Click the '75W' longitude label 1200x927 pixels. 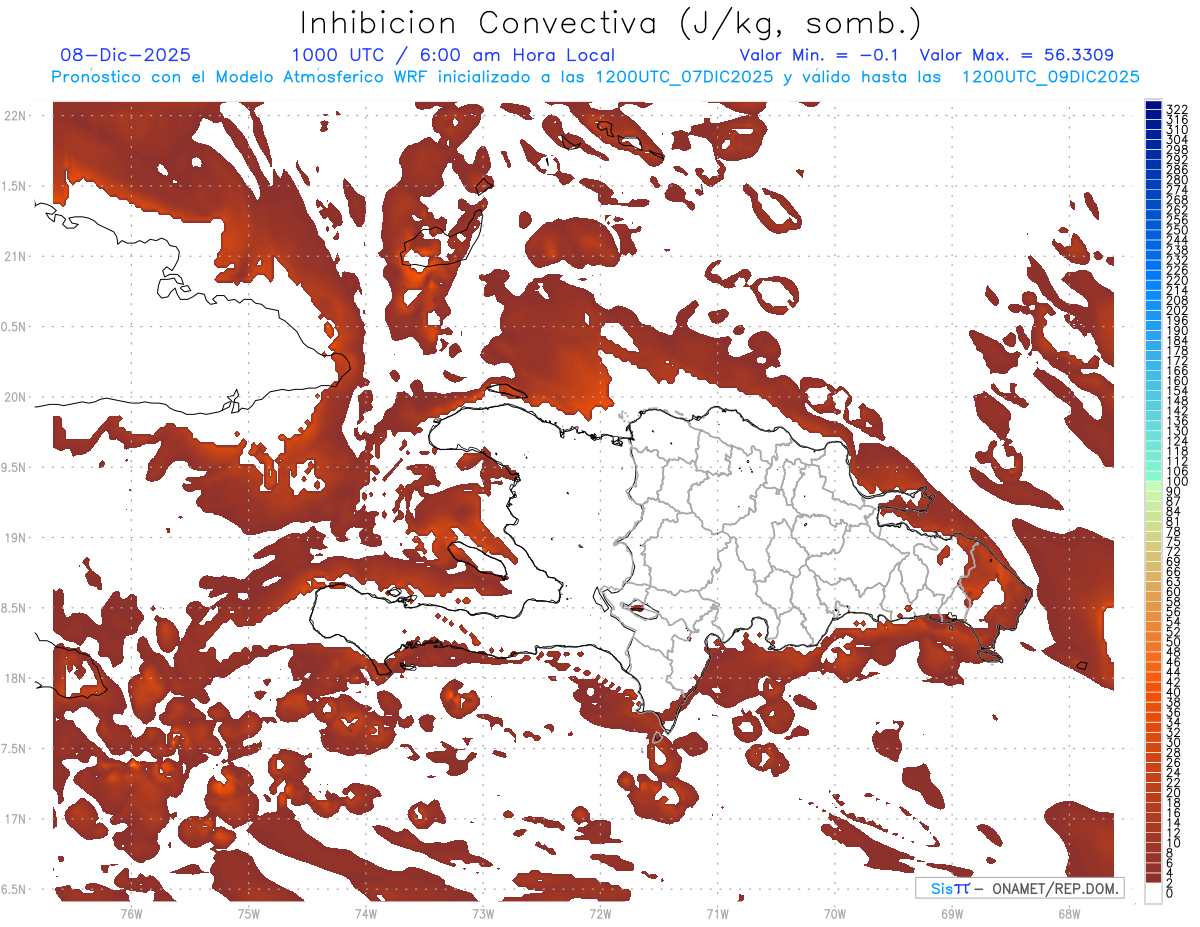coord(248,913)
